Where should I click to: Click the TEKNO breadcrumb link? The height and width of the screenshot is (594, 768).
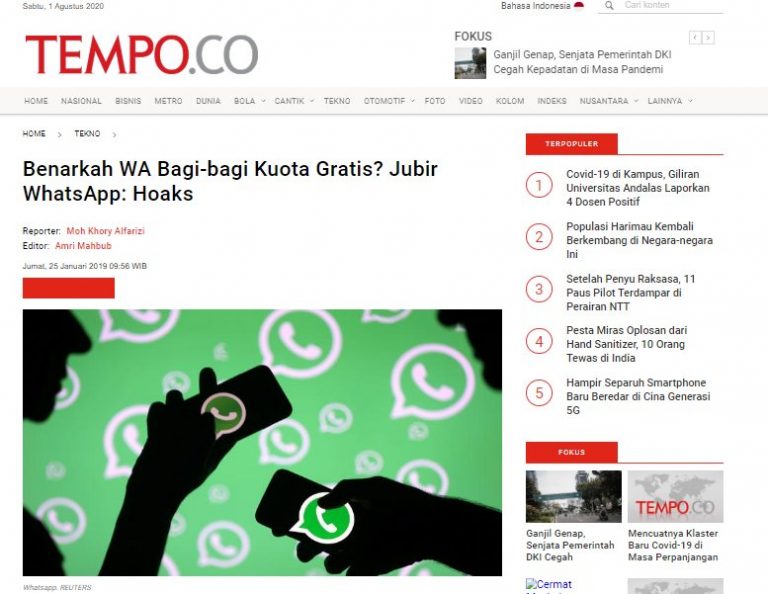(x=87, y=134)
